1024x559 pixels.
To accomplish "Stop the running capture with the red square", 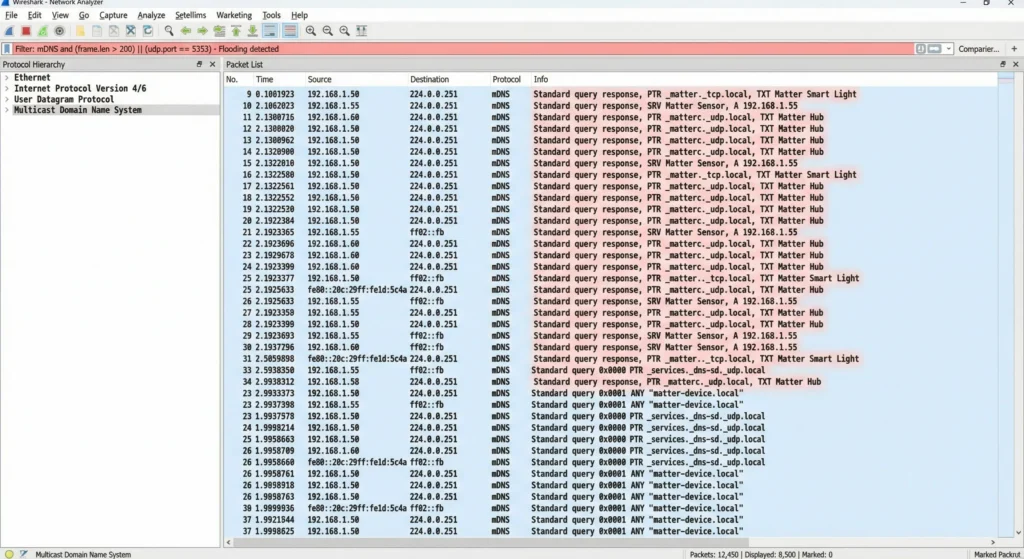I will (26, 31).
